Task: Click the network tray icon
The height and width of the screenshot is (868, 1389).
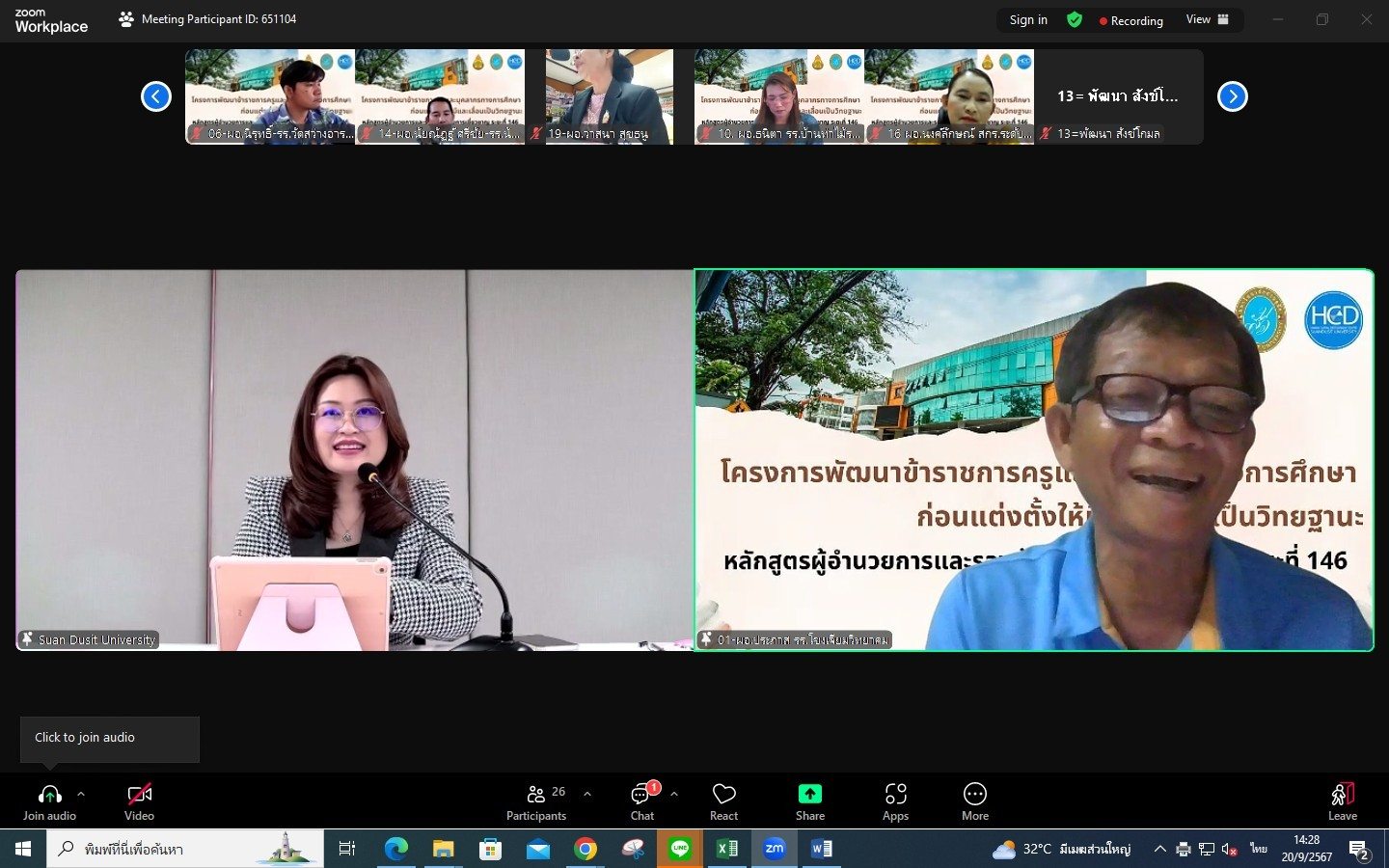Action: [x=1206, y=849]
